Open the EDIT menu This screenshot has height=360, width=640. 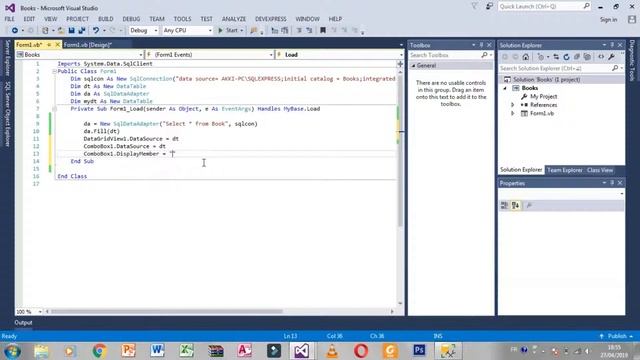pos(29,19)
